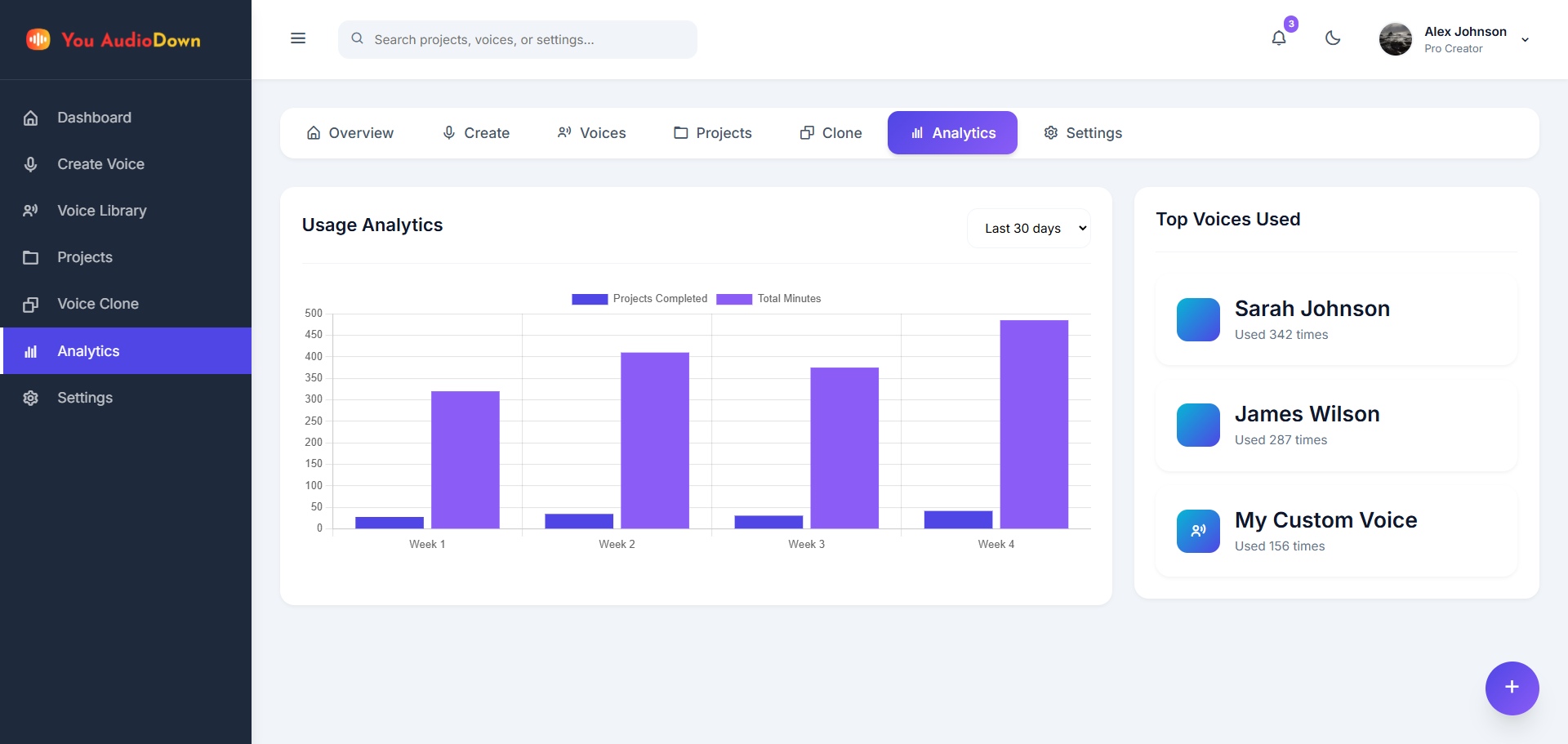The image size is (1568, 744).
Task: Switch to the Clone tab
Action: (x=831, y=133)
